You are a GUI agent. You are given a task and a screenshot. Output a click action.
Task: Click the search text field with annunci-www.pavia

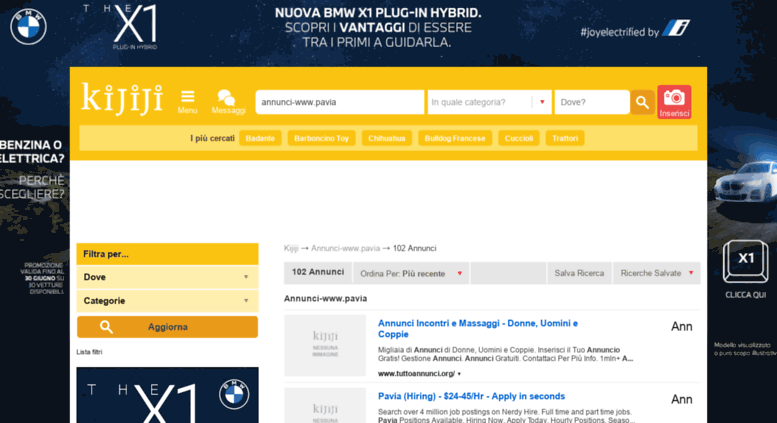339,102
